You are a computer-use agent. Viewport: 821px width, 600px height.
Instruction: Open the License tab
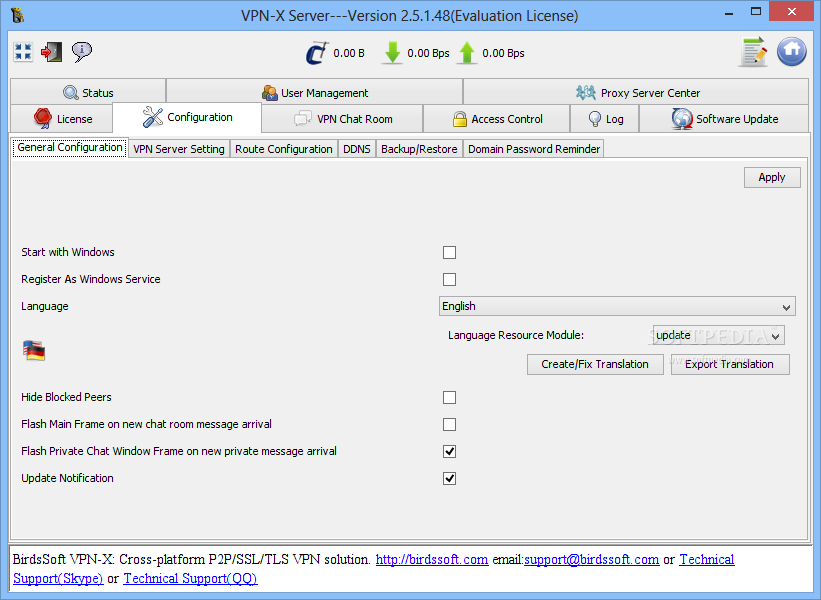tap(62, 119)
